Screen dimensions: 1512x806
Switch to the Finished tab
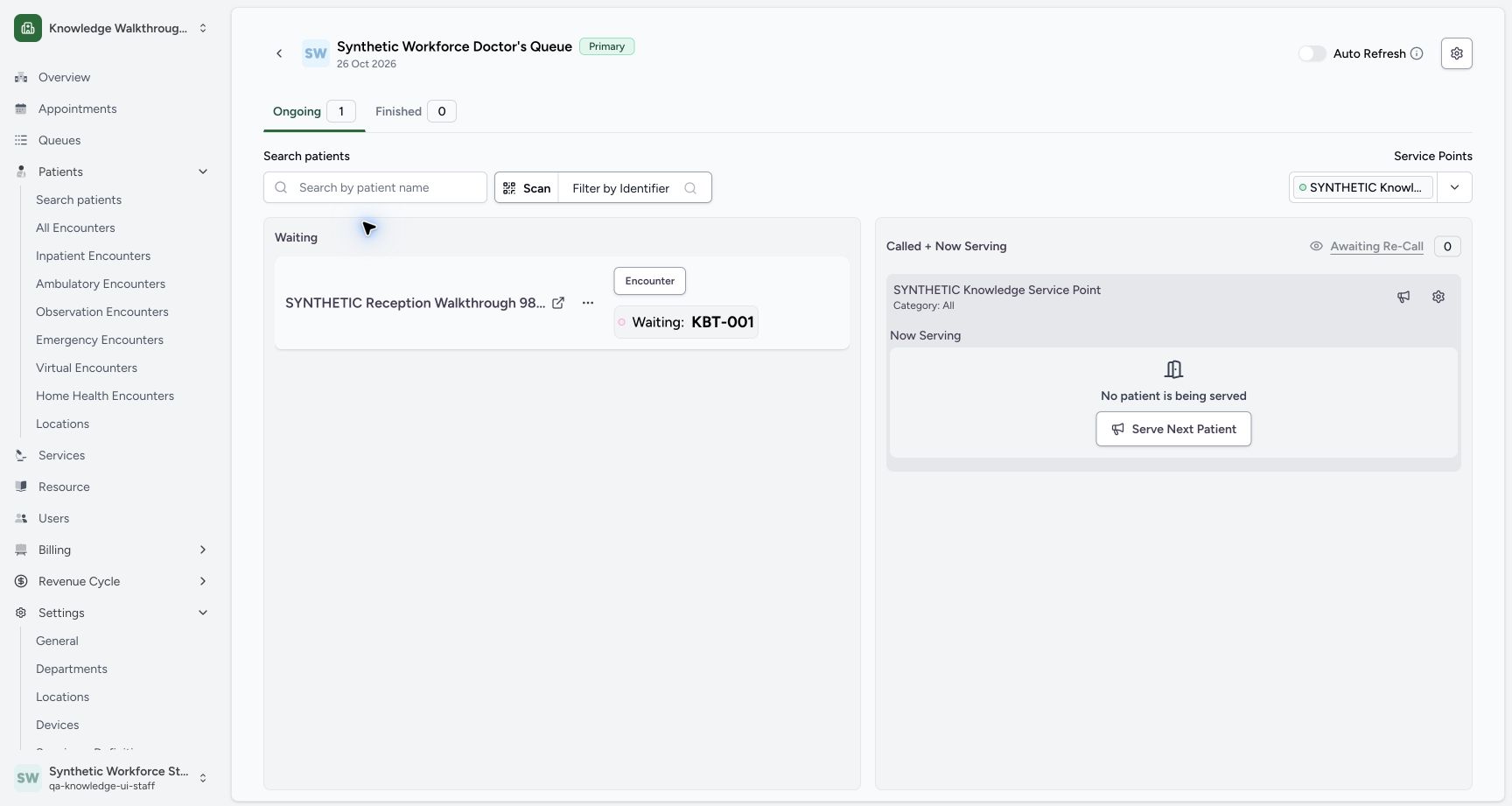click(x=415, y=111)
